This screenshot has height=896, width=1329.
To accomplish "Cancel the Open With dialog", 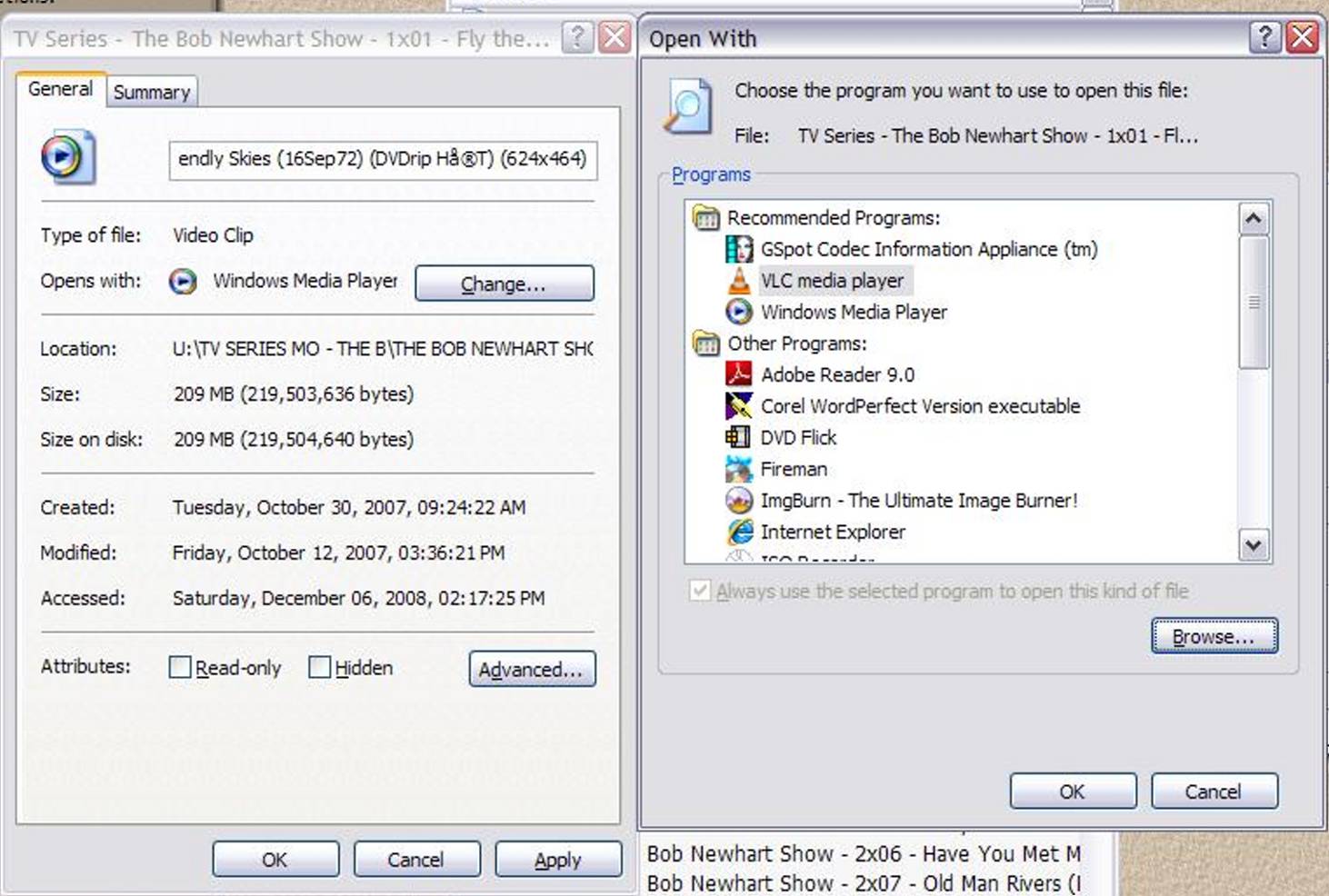I will (x=1214, y=791).
